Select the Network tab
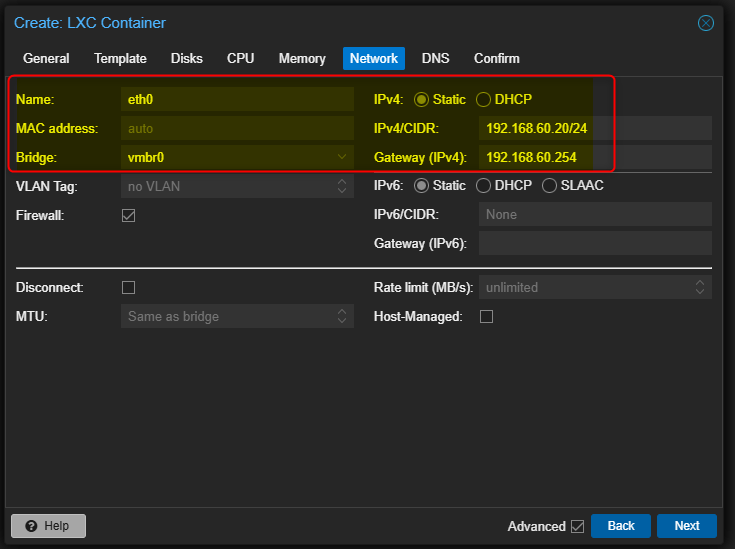 tap(374, 59)
